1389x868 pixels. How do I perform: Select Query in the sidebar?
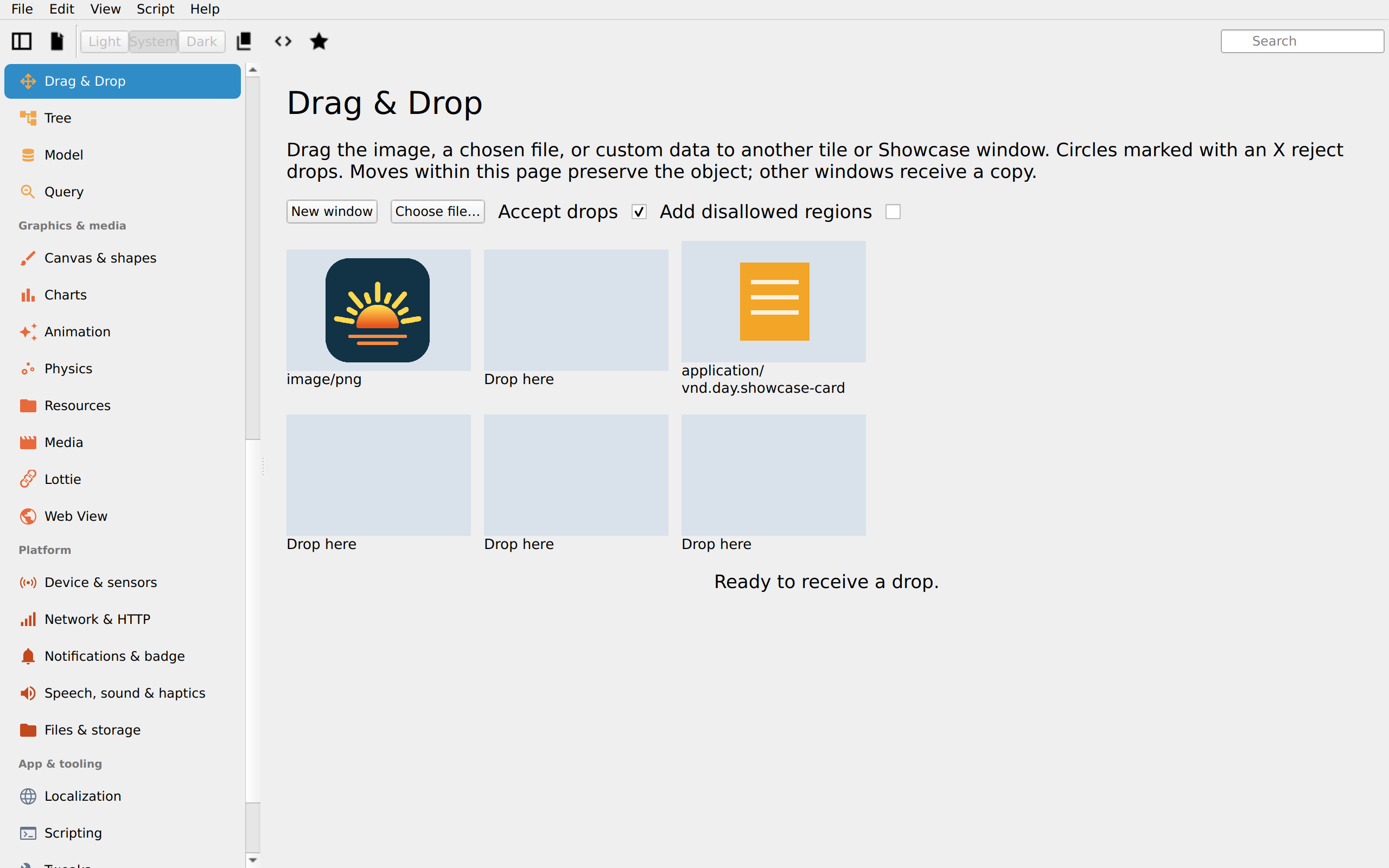click(122, 192)
